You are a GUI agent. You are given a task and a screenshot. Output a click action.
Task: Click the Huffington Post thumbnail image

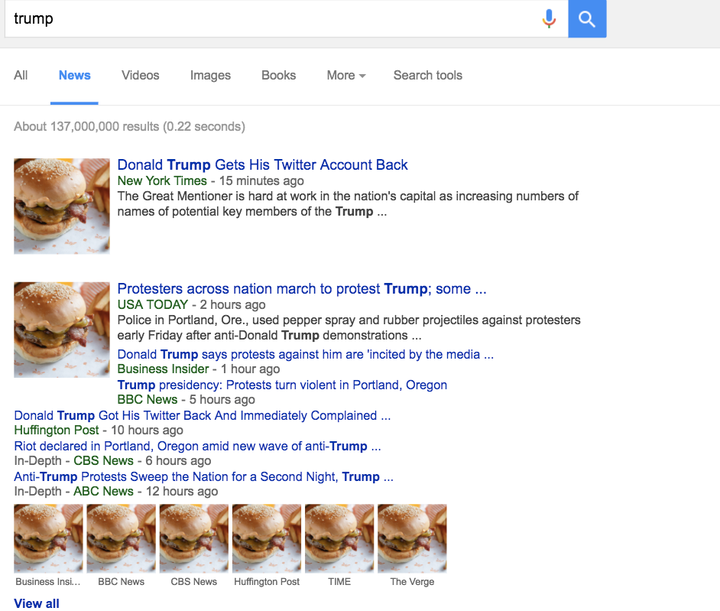267,538
